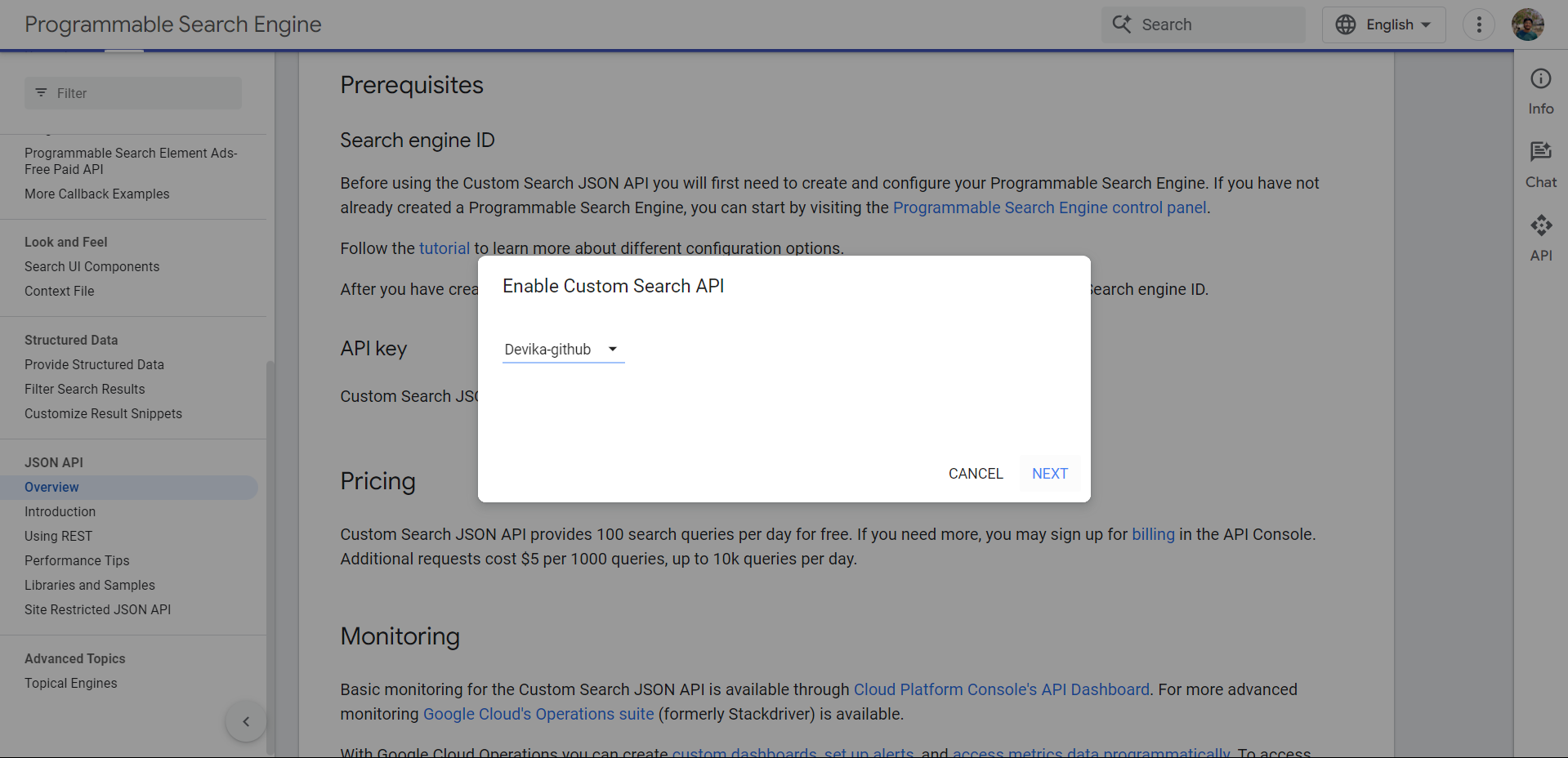Viewport: 1568px width, 758px height.
Task: Follow the billing link in Pricing
Action: coord(1153,534)
